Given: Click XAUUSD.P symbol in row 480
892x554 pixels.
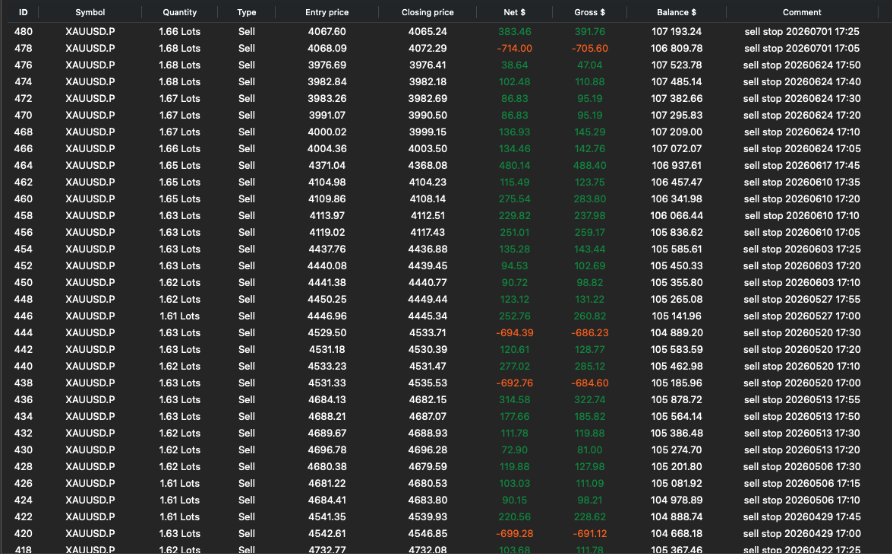Looking at the screenshot, I should coord(90,32).
